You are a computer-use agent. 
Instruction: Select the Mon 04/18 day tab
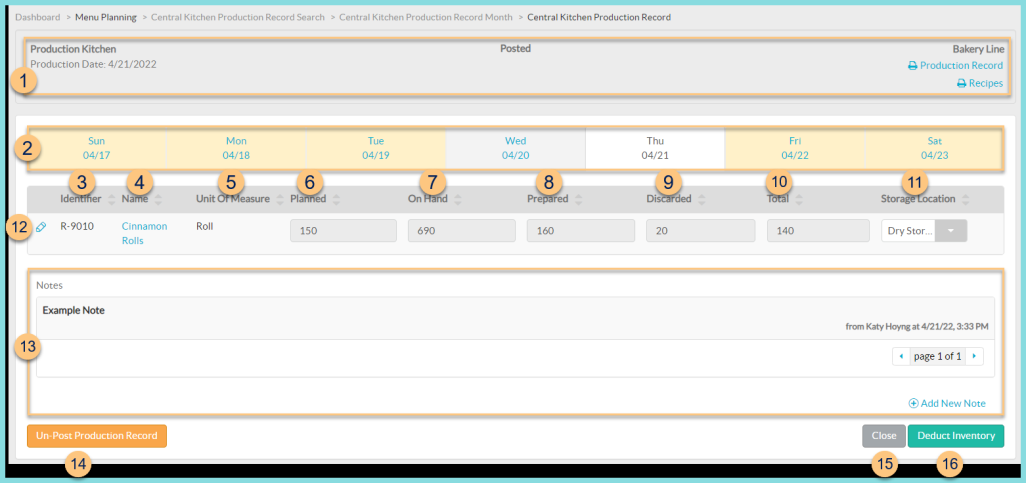(236, 148)
